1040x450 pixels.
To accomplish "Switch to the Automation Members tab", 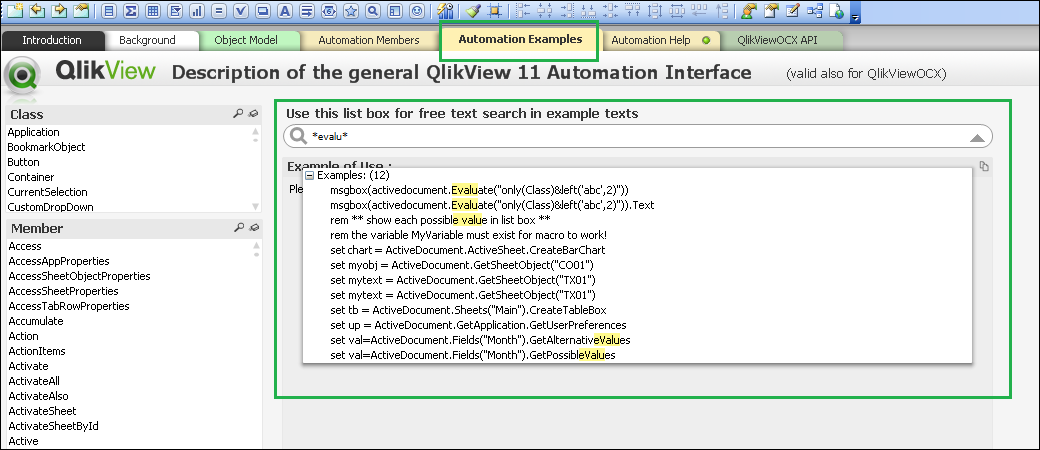I will 369,40.
